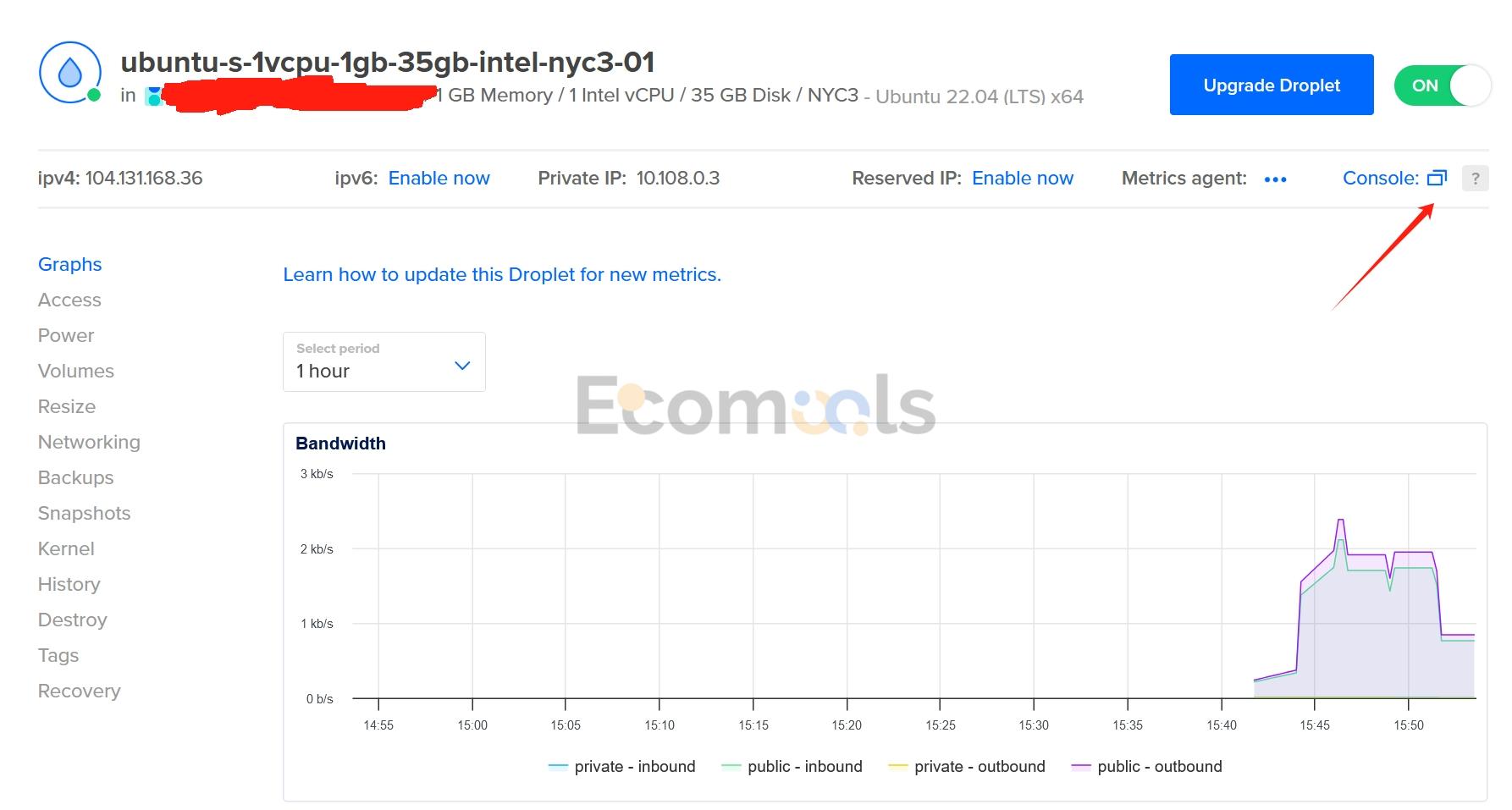1512x810 pixels.
Task: Click the droplet water-drop icon
Action: tap(70, 73)
